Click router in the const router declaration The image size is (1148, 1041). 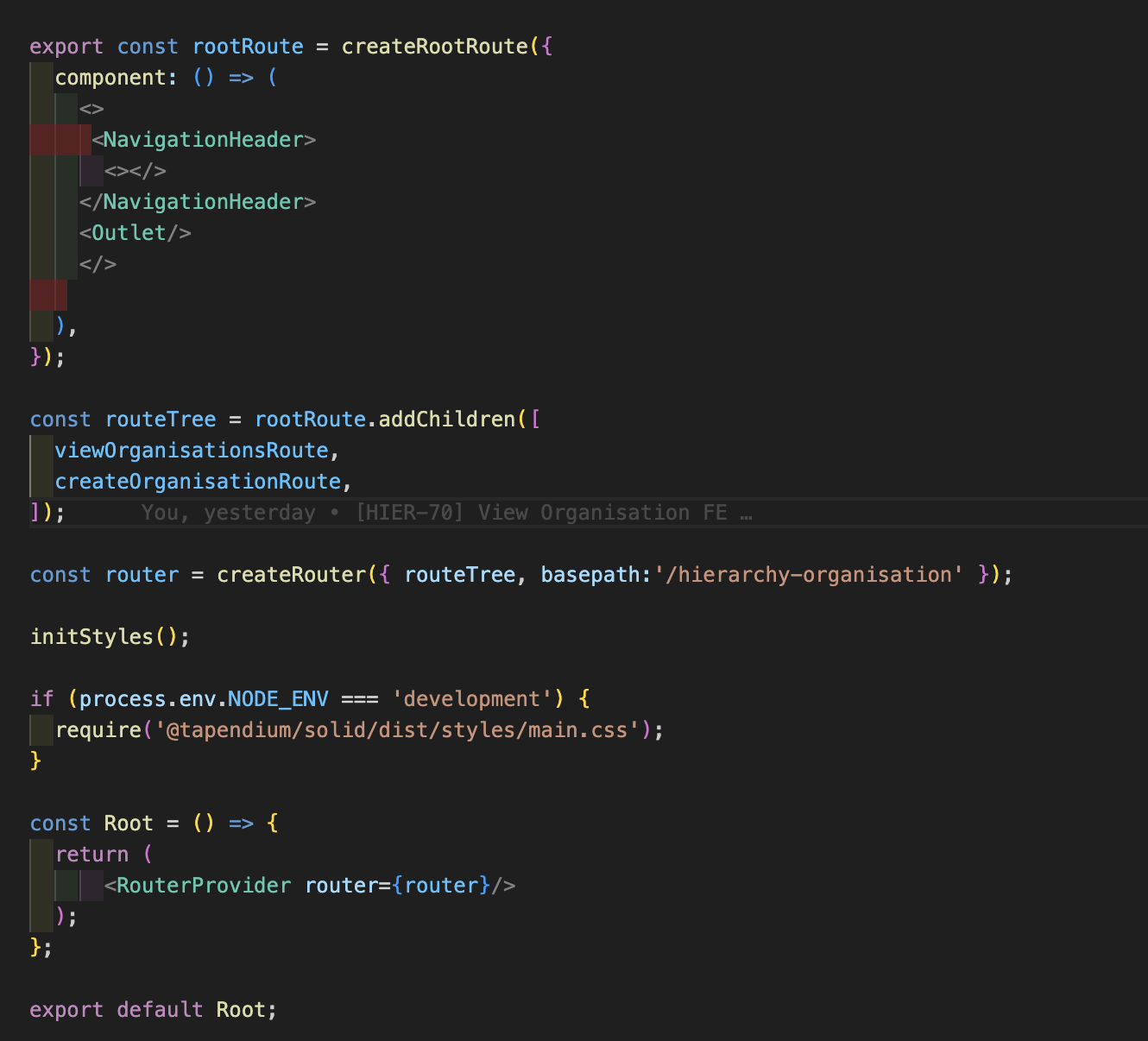142,575
